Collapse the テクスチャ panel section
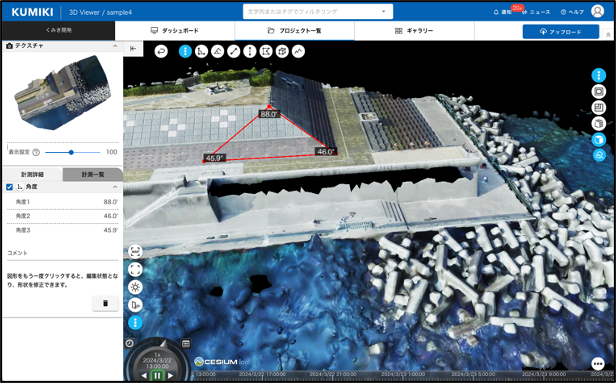 [x=115, y=46]
